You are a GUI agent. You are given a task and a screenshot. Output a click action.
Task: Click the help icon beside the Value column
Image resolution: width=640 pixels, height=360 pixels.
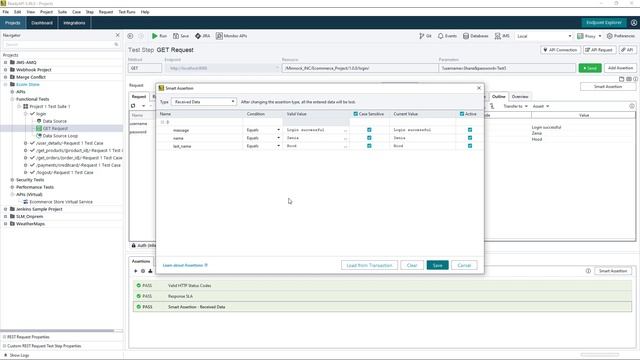[x=632, y=106]
